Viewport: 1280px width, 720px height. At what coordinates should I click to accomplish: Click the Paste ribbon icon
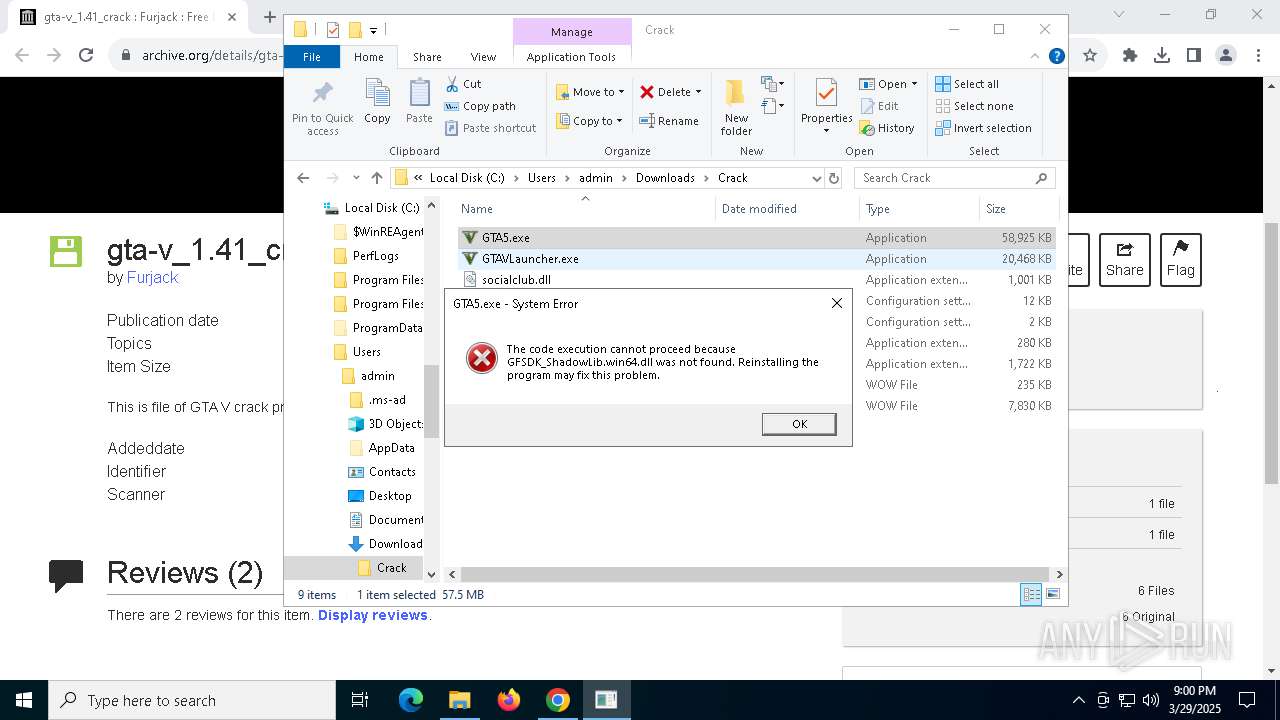click(419, 101)
